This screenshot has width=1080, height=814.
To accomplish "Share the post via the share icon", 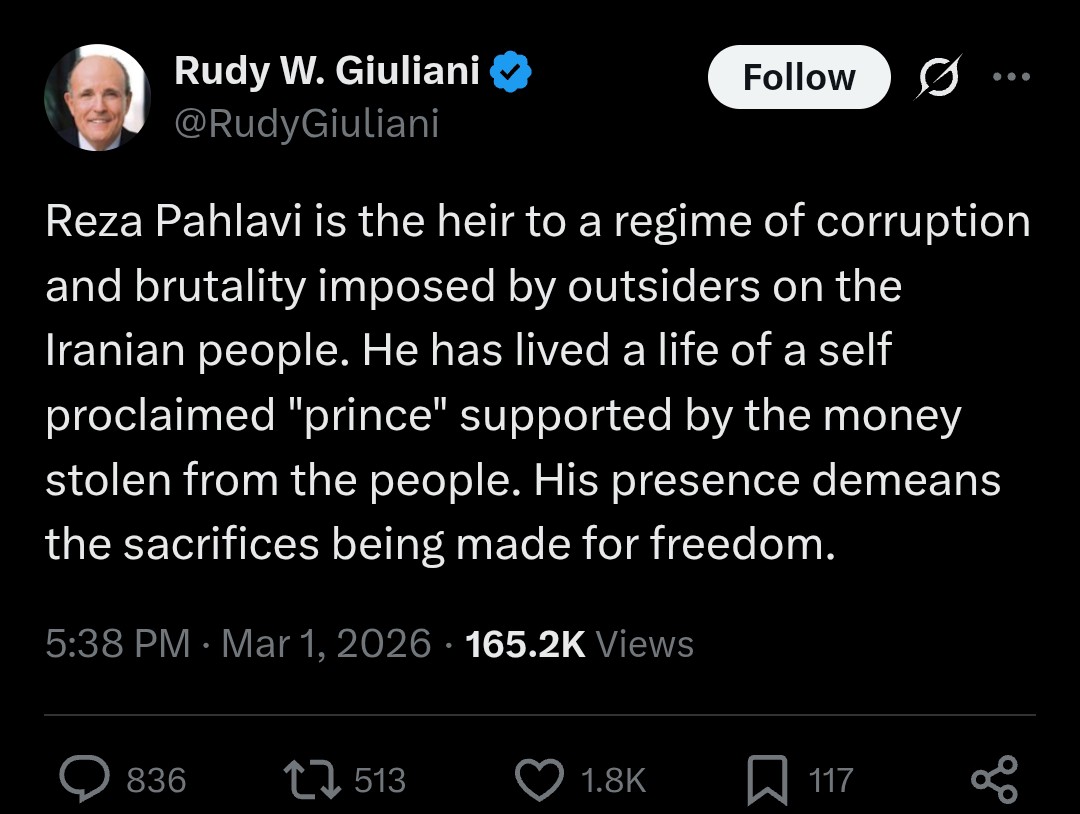I will [994, 779].
